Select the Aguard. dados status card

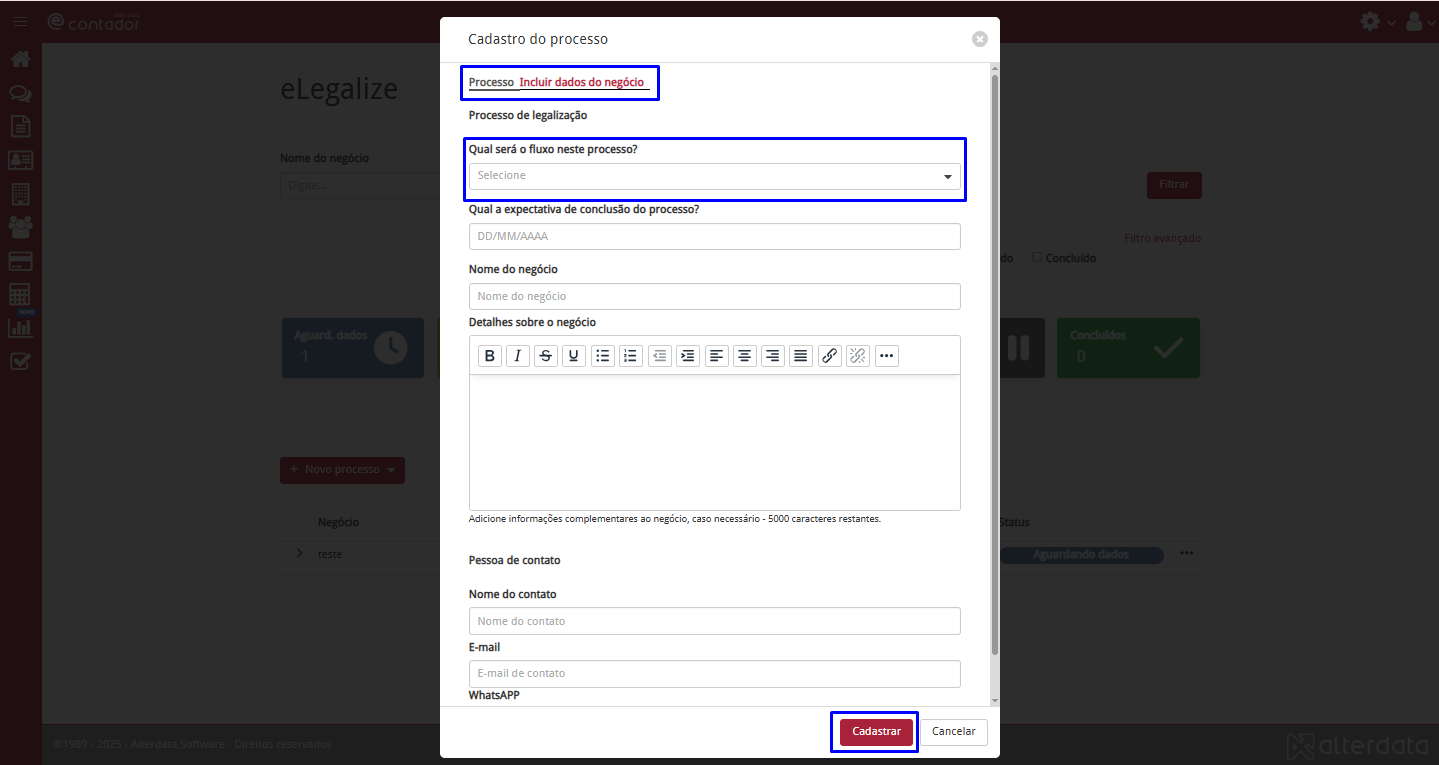click(353, 348)
